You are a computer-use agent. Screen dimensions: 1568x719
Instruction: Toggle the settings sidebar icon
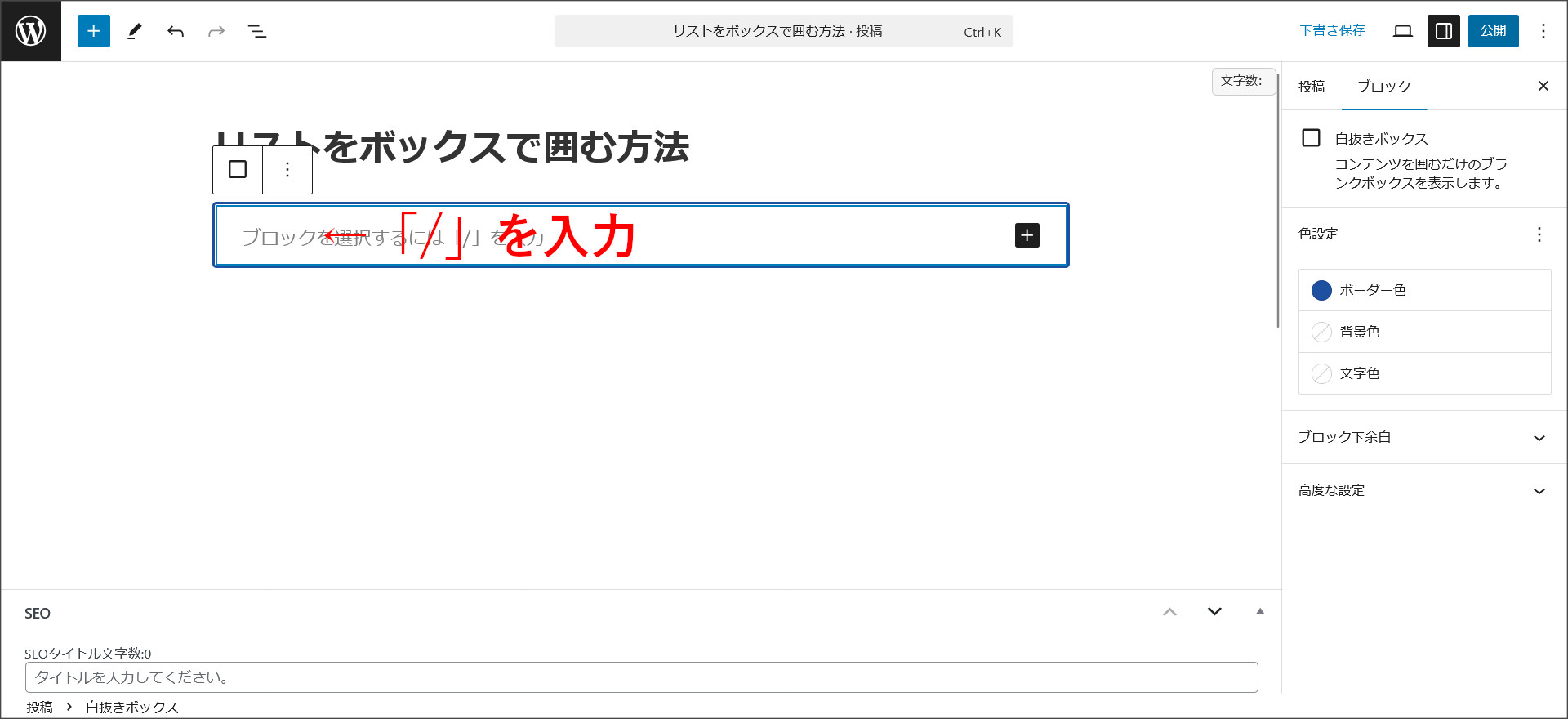[1444, 31]
